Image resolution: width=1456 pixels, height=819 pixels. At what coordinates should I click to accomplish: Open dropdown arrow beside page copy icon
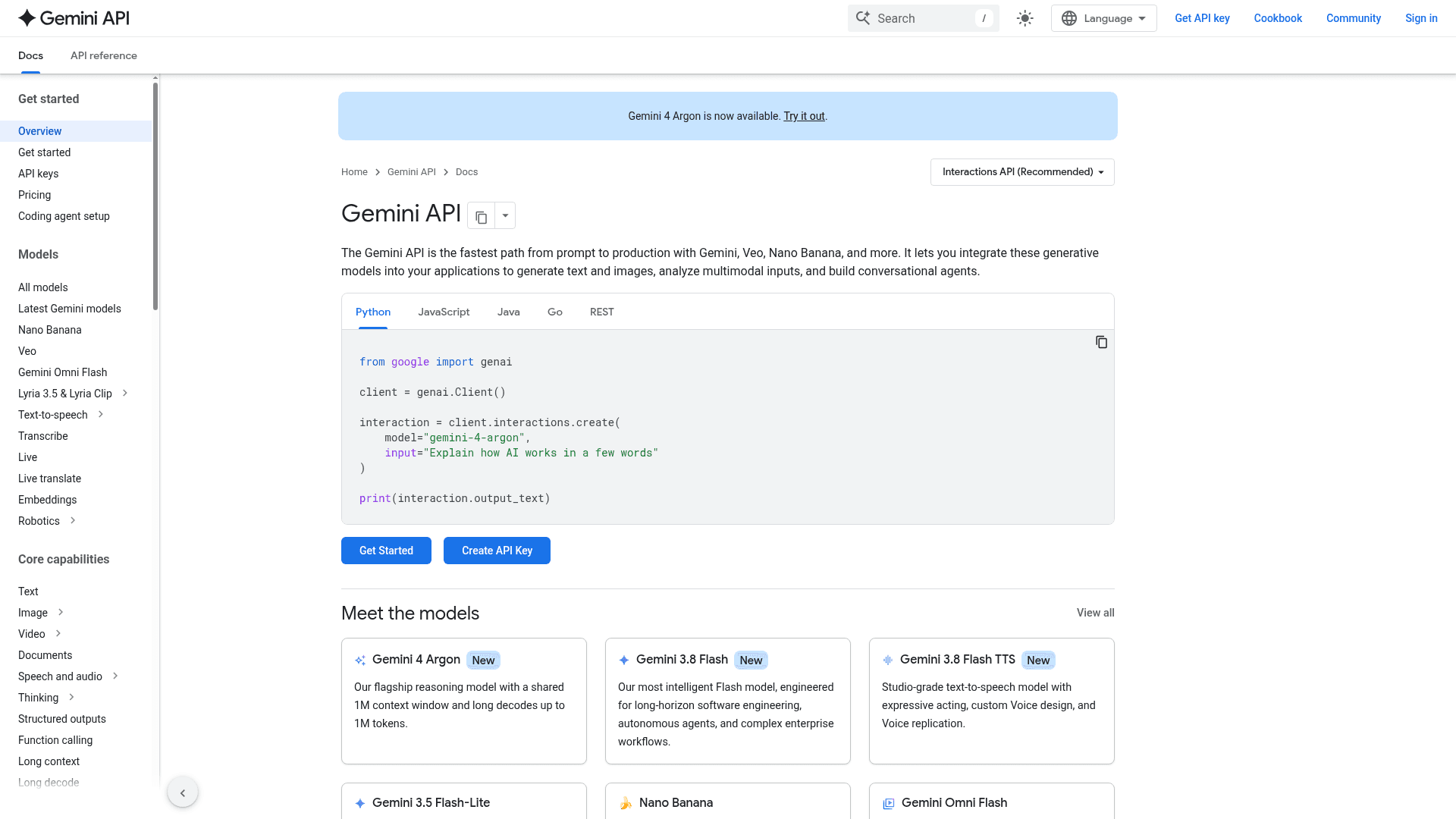coord(505,216)
